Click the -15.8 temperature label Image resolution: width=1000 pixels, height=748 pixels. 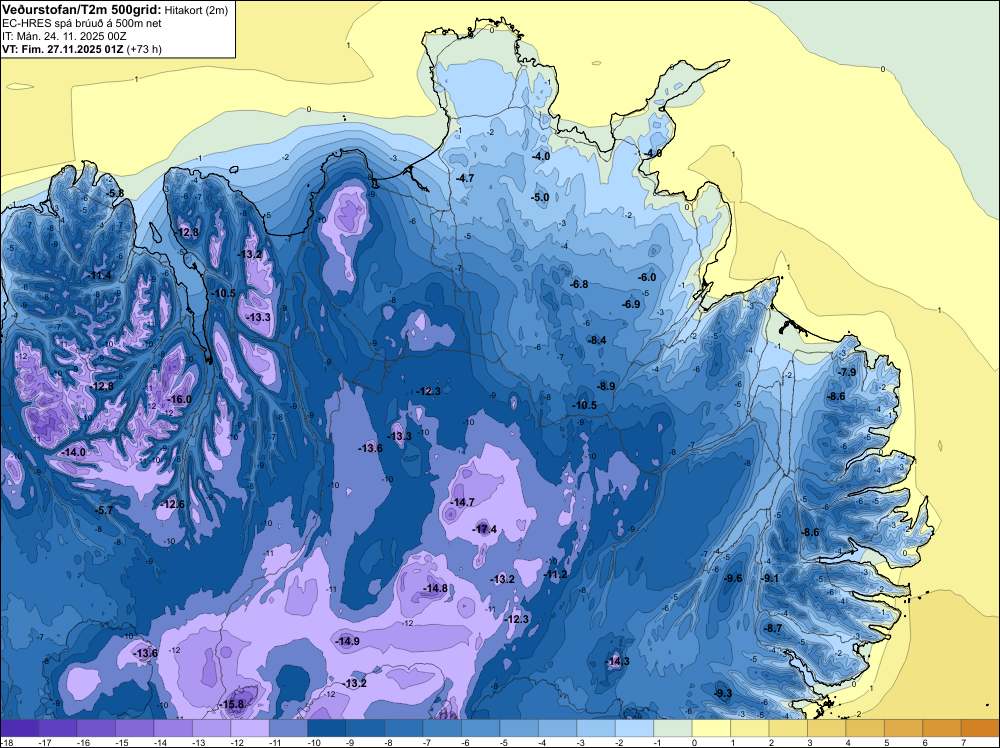(x=232, y=705)
